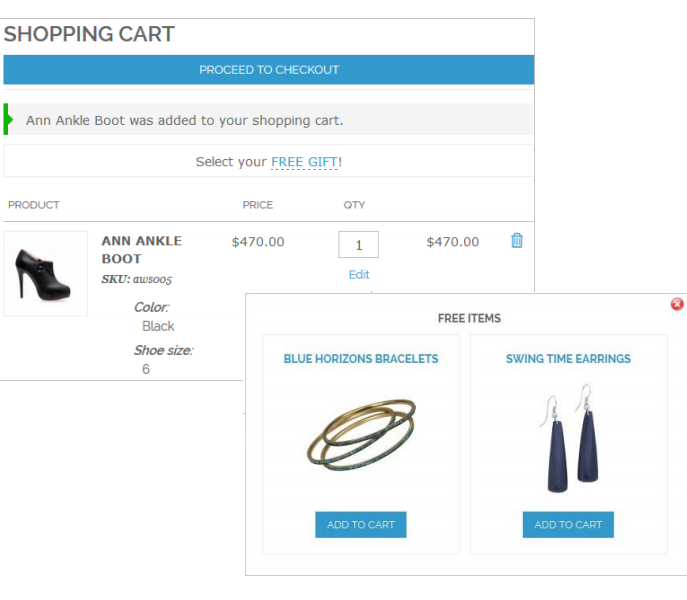This screenshot has height=600, width=687.
Task: Click the 'added to your shopping cart' message
Action: [x=184, y=120]
